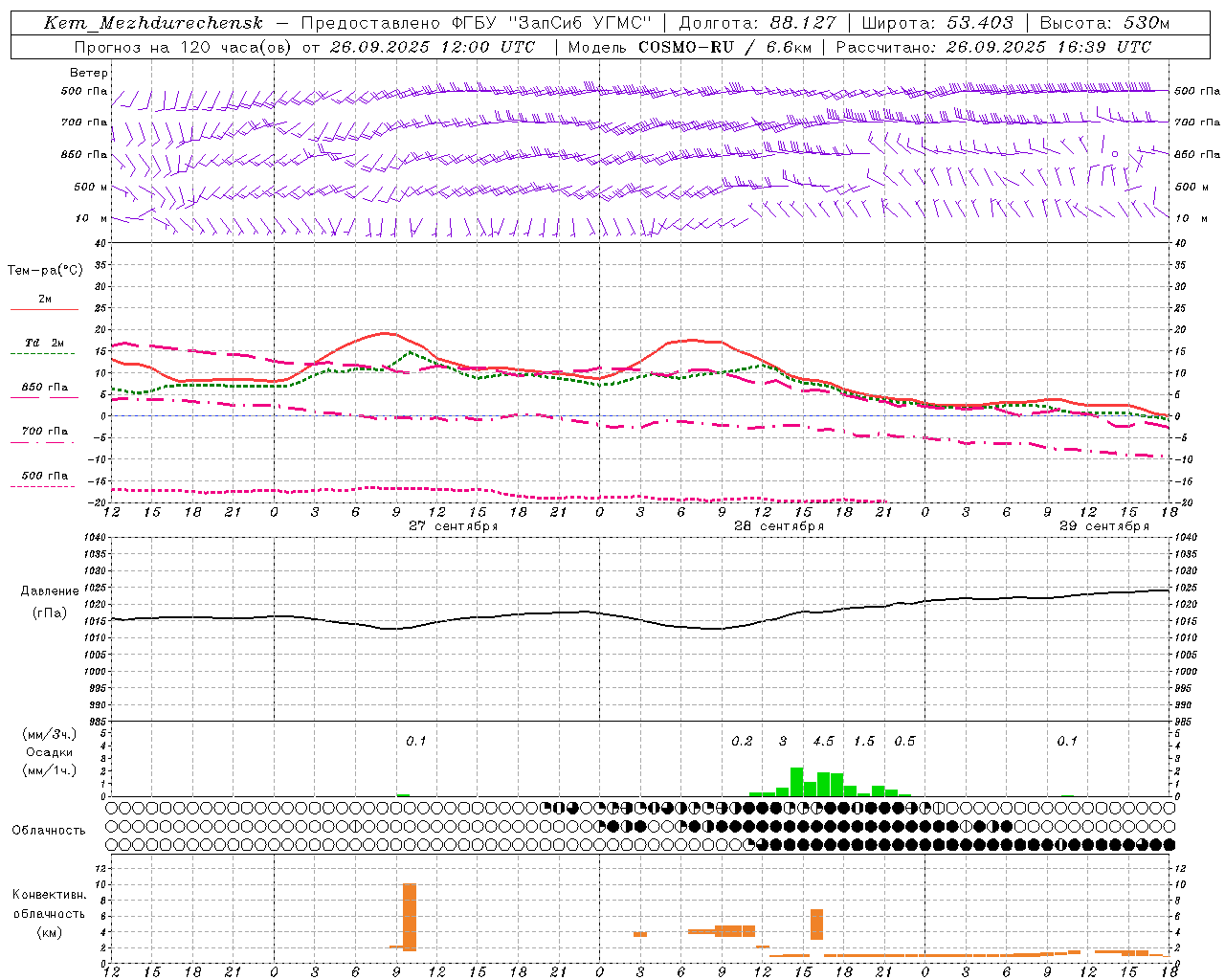Click the Модель COSMO-RU / 6.6км label

coord(690,46)
